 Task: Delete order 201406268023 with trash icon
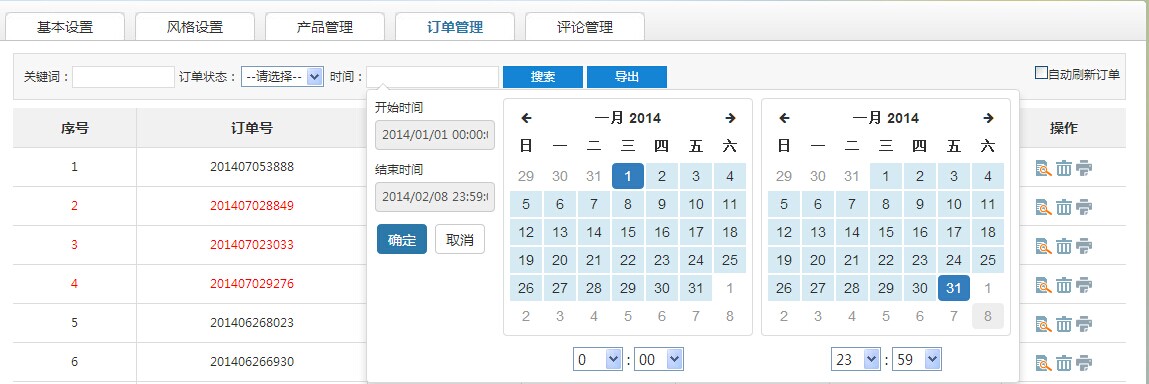tap(1064, 324)
